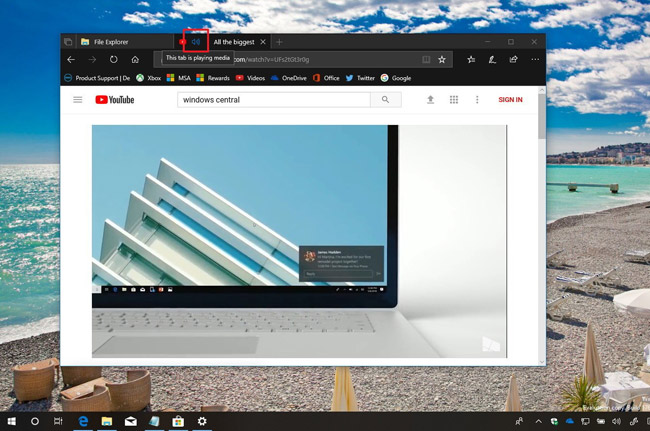Open Windows Ink Workspace tray icon

[x=633, y=421]
